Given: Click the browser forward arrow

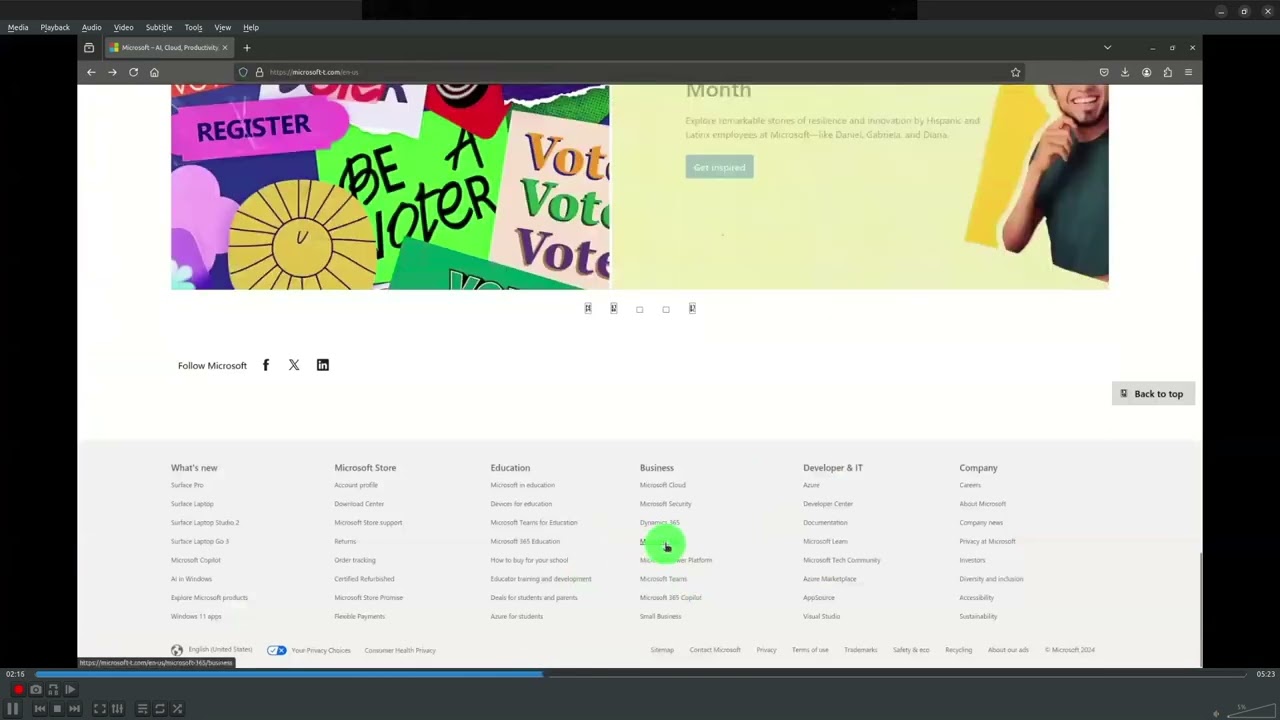Looking at the screenshot, I should 112,72.
